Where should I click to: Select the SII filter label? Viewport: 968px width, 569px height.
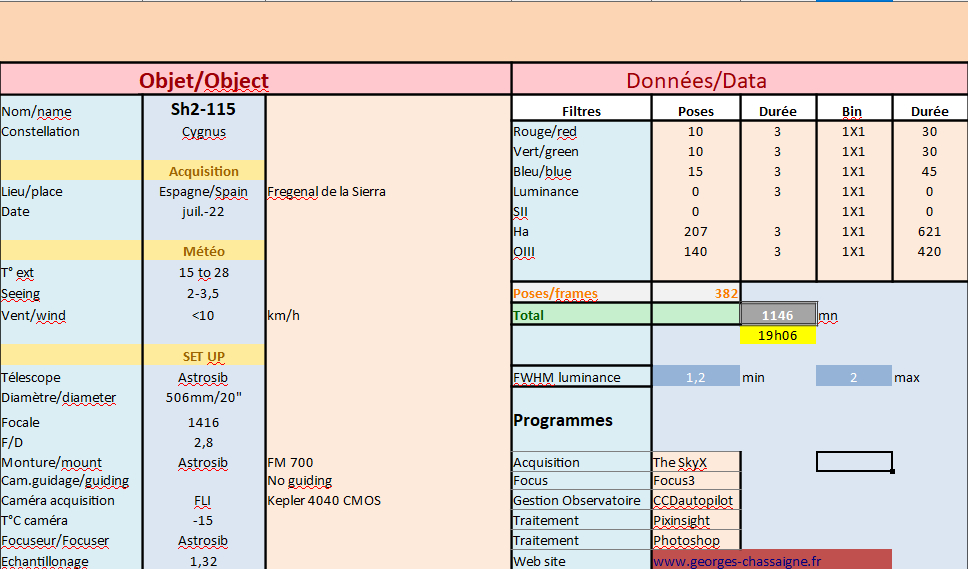pos(582,212)
